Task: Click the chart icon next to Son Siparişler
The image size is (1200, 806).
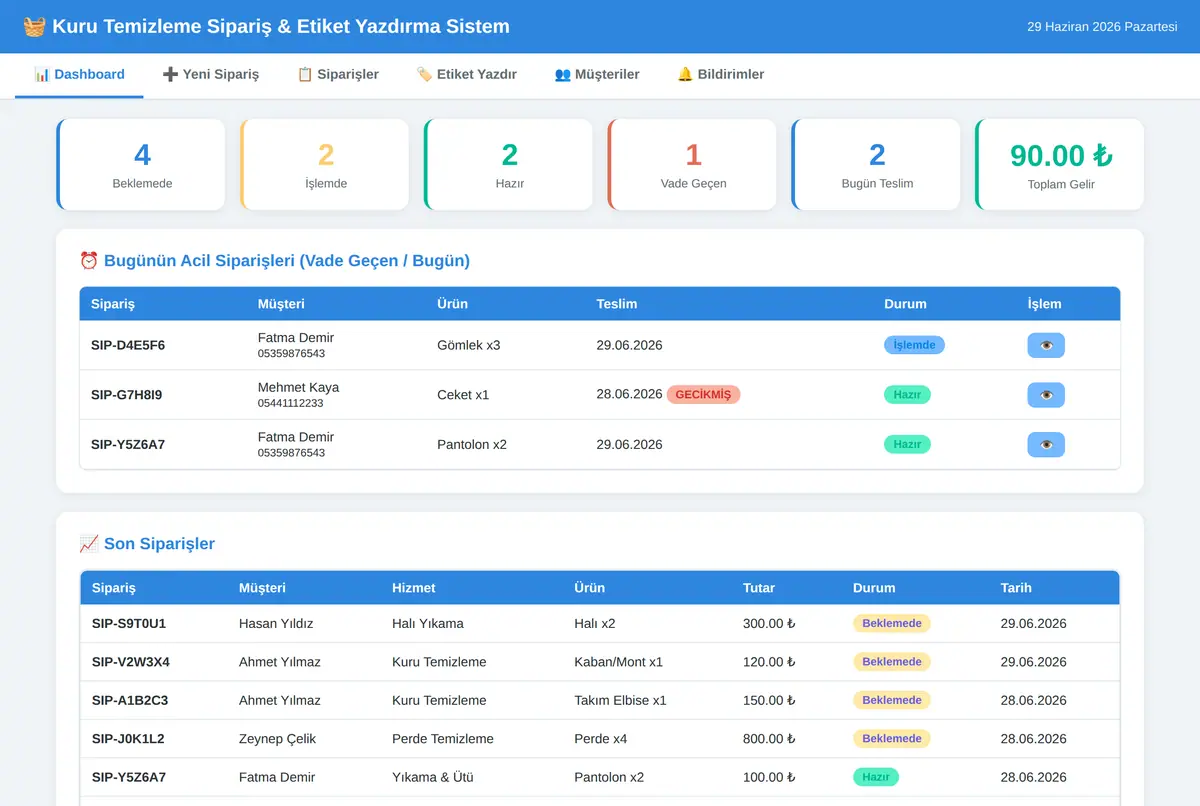Action: (89, 544)
